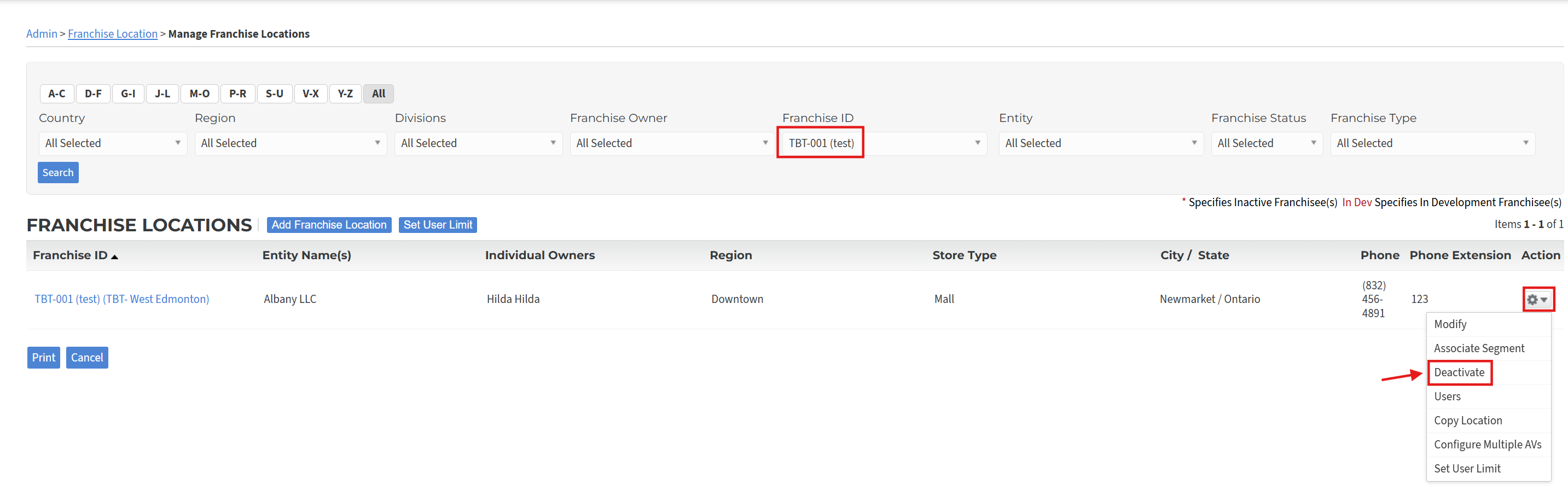
Task: Click the (832) 456-4891 phone cell
Action: coord(1374,299)
